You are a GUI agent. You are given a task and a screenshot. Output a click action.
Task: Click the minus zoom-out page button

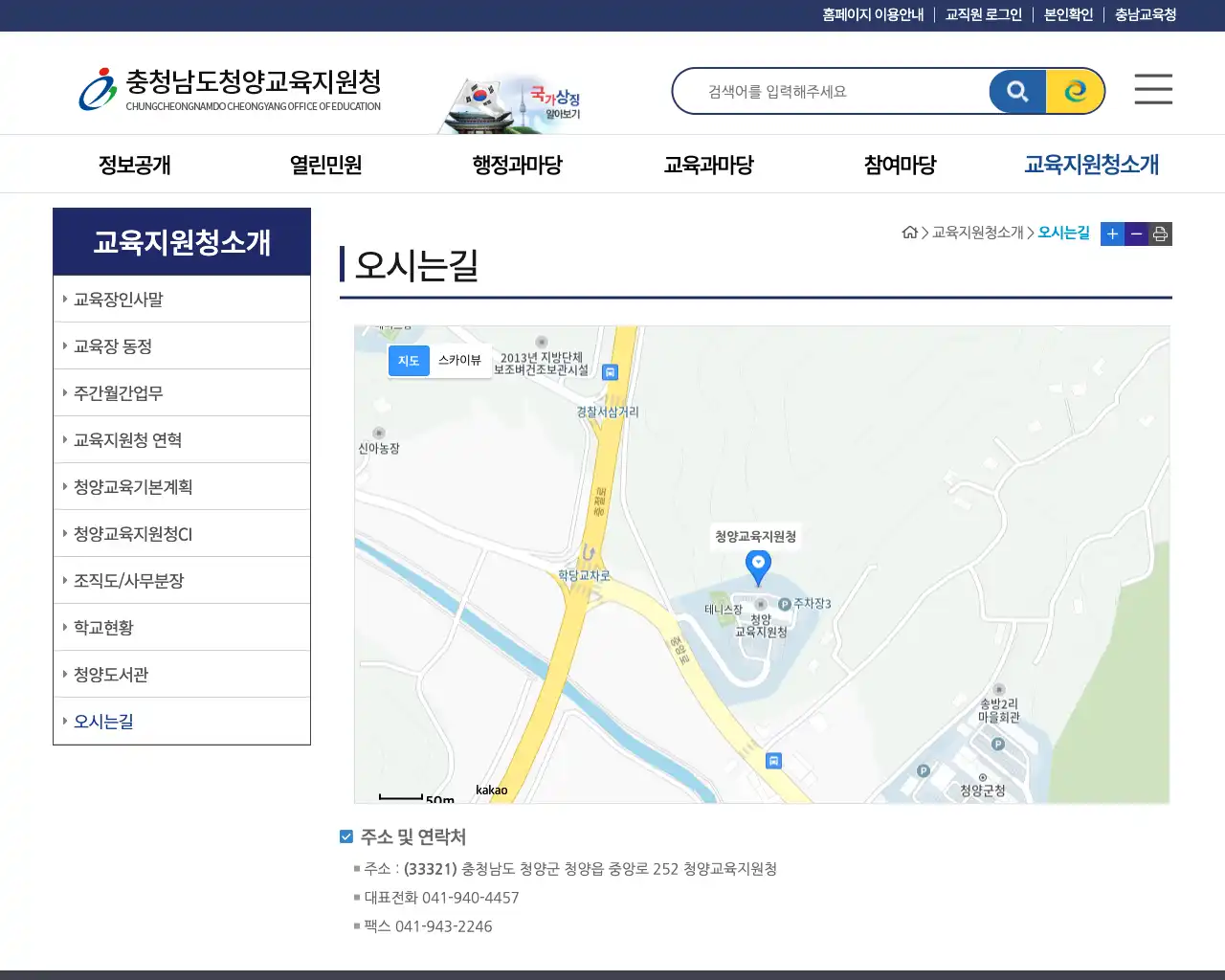pyautogui.click(x=1136, y=234)
